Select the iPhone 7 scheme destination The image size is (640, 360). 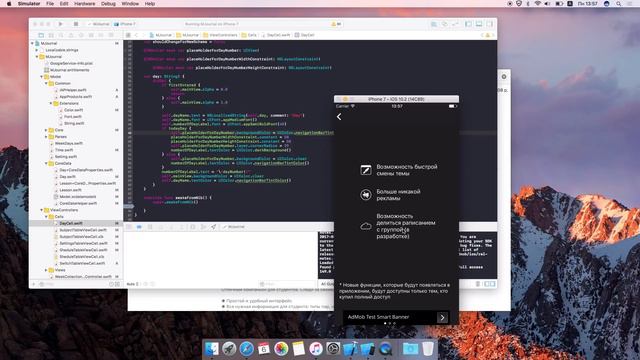(125, 24)
